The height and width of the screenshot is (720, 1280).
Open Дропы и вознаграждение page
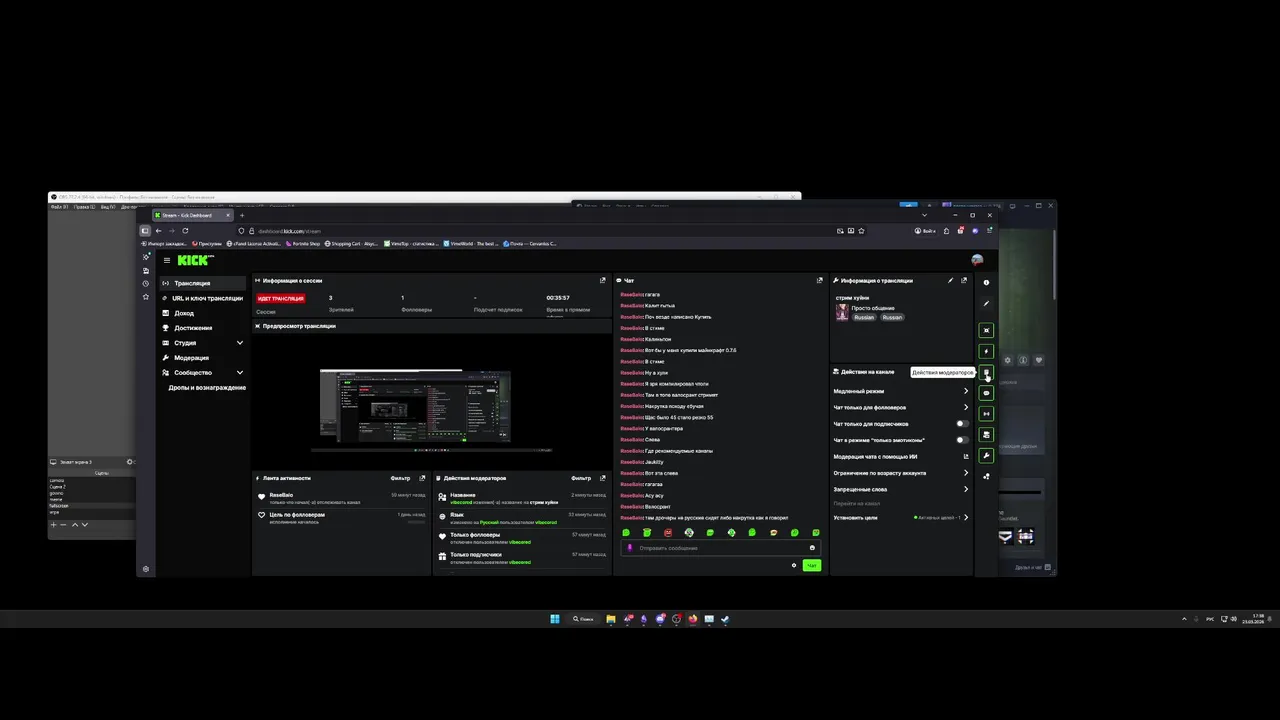pos(206,388)
